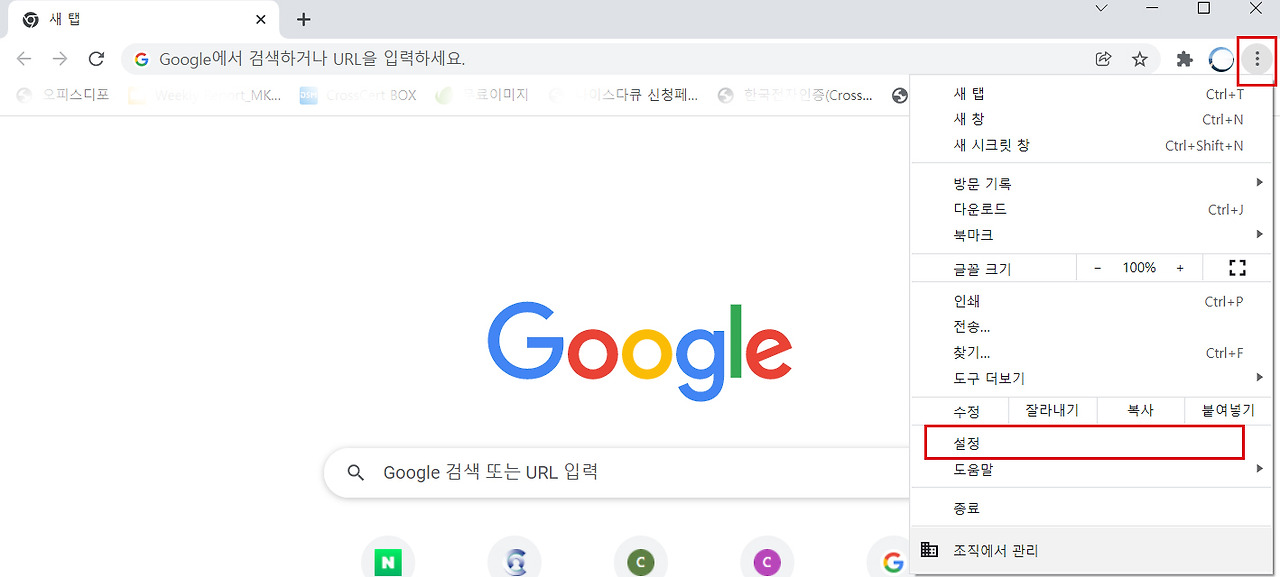Viewport: 1280px width, 577px height.
Task: Click the Google logo image
Action: [x=640, y=350]
